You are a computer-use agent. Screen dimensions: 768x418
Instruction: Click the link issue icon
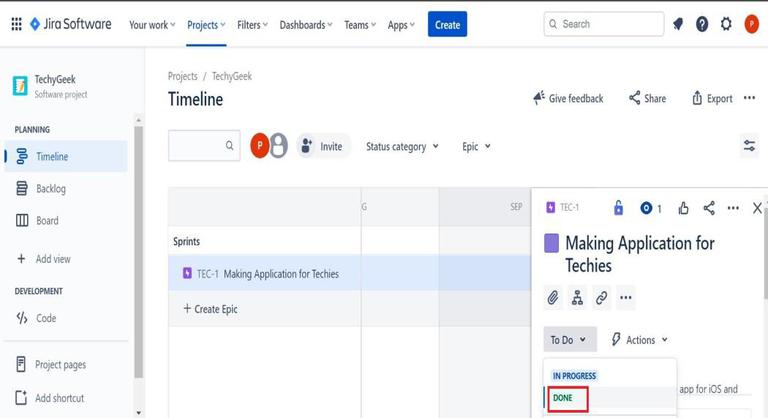coord(602,297)
